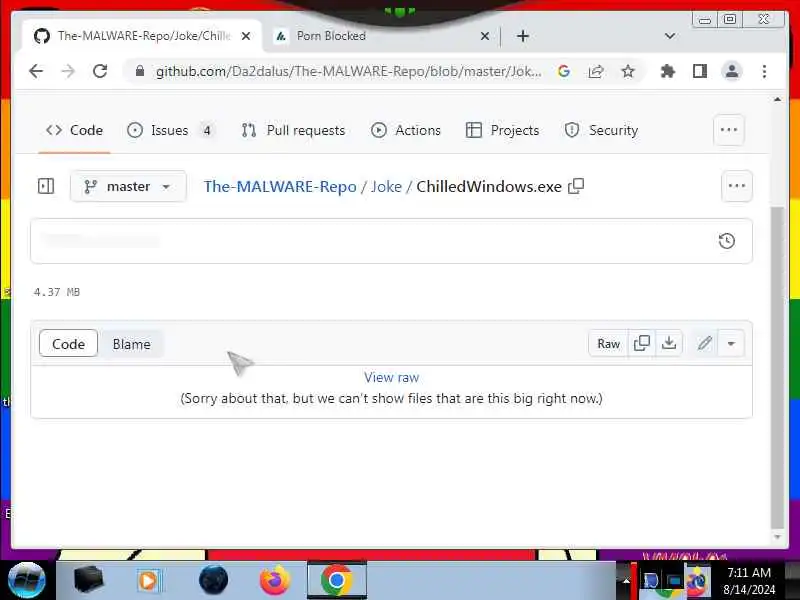Open the black box taskbar app
The height and width of the screenshot is (600, 800).
coord(89,580)
